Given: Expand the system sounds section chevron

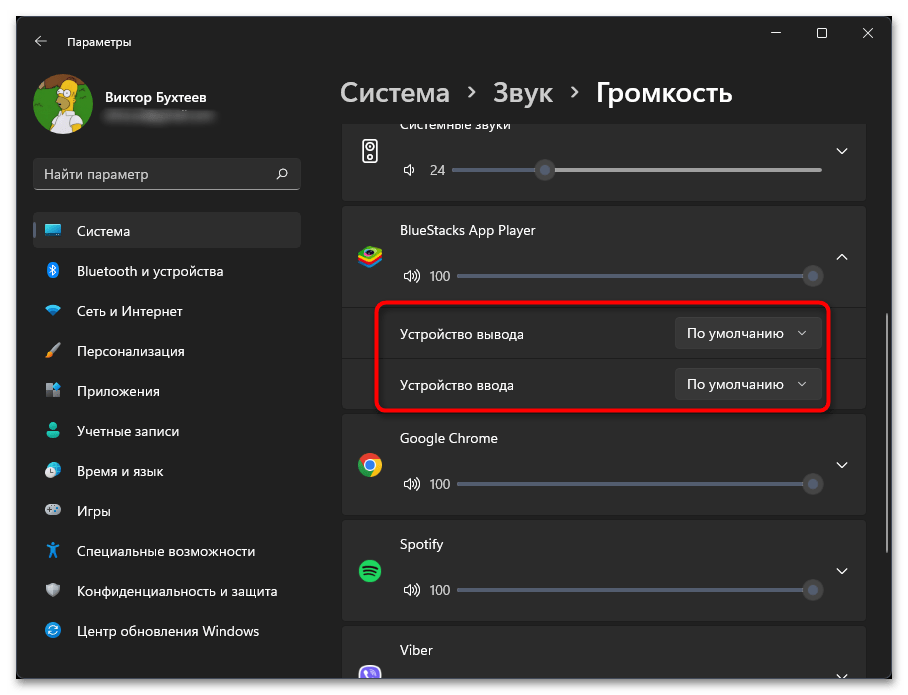Looking at the screenshot, I should (x=842, y=151).
